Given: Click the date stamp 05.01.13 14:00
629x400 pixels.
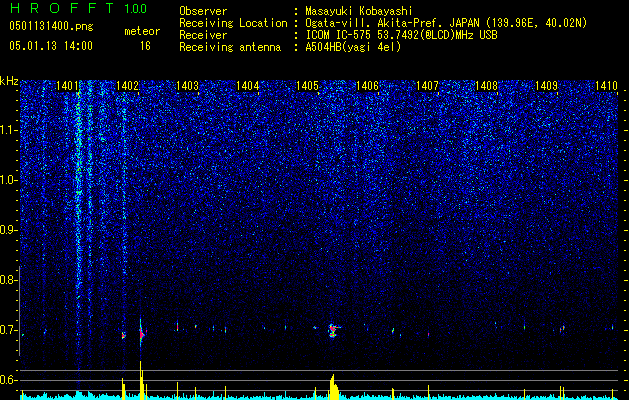Looking at the screenshot, I should click(x=51, y=46).
